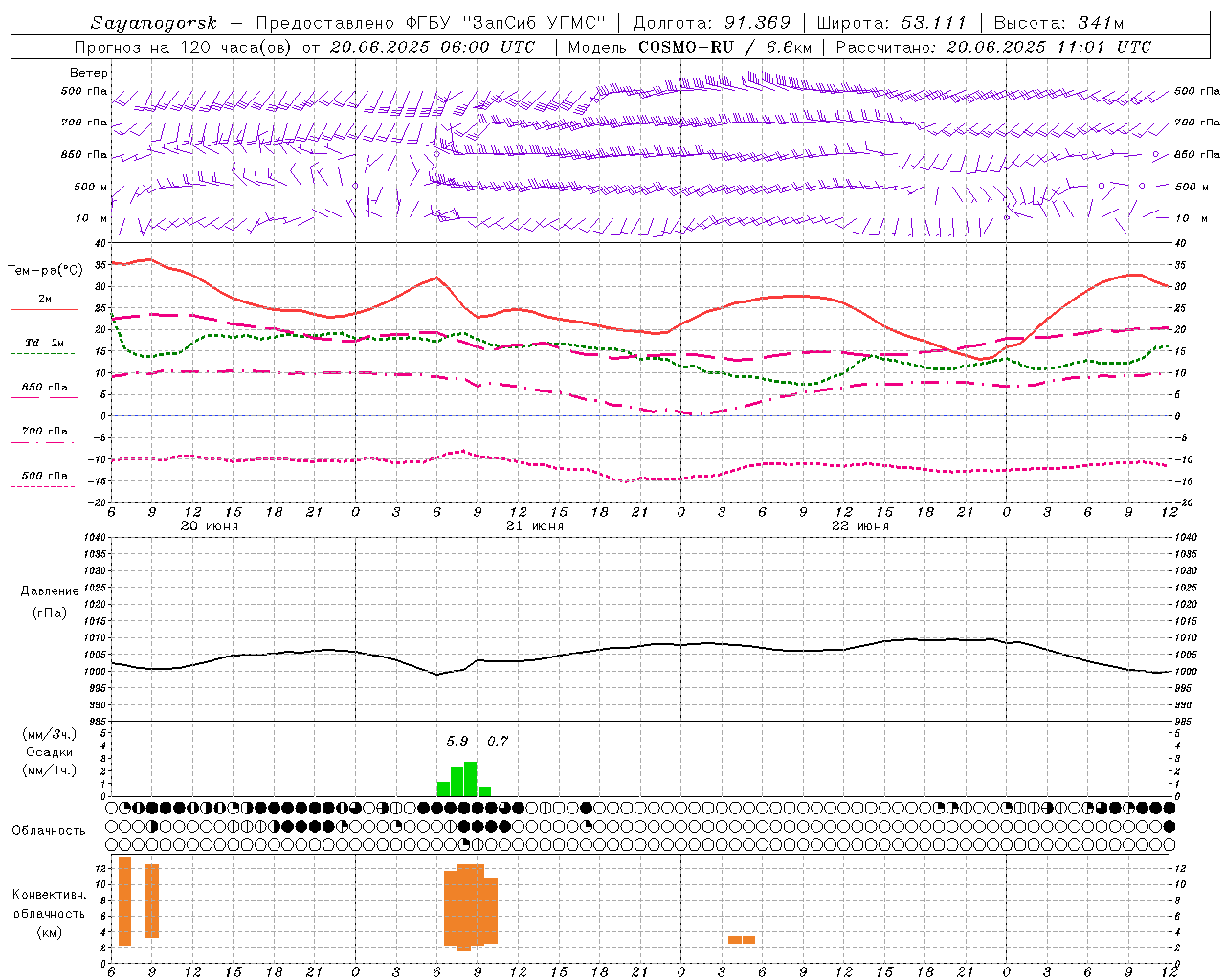Click the 'Конвективн.' convective cloud label
Viewport: 1225px width, 980px height.
pyautogui.click(x=50, y=895)
